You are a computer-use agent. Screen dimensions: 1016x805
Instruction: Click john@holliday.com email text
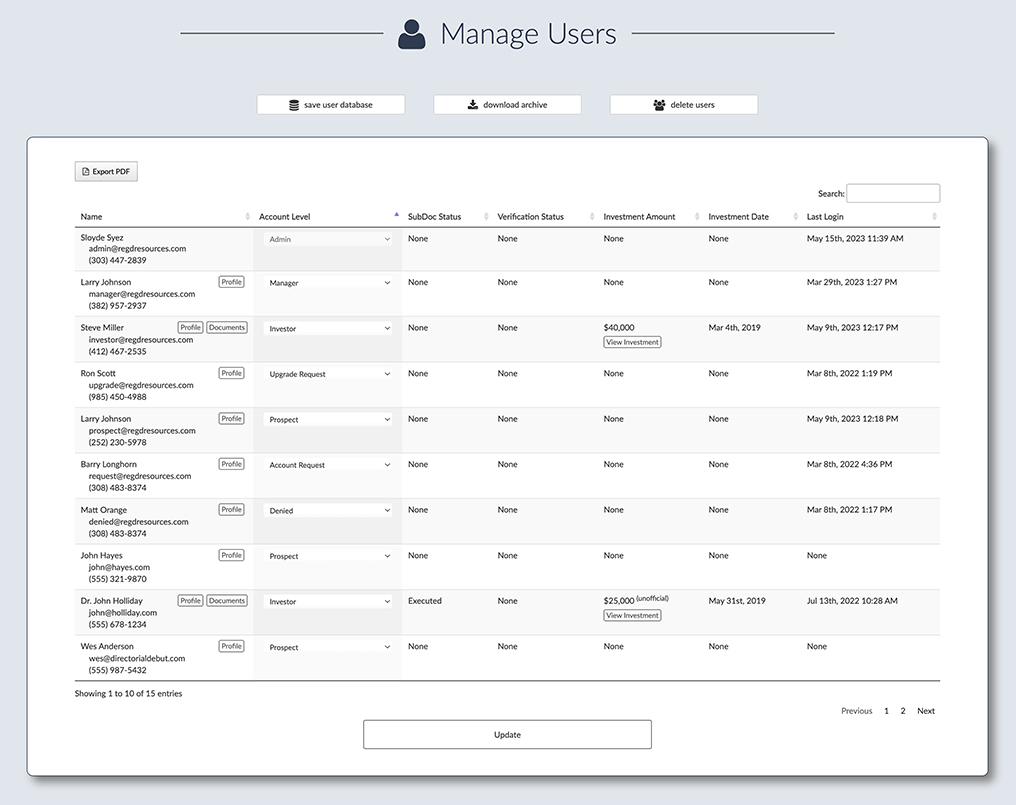click(122, 612)
